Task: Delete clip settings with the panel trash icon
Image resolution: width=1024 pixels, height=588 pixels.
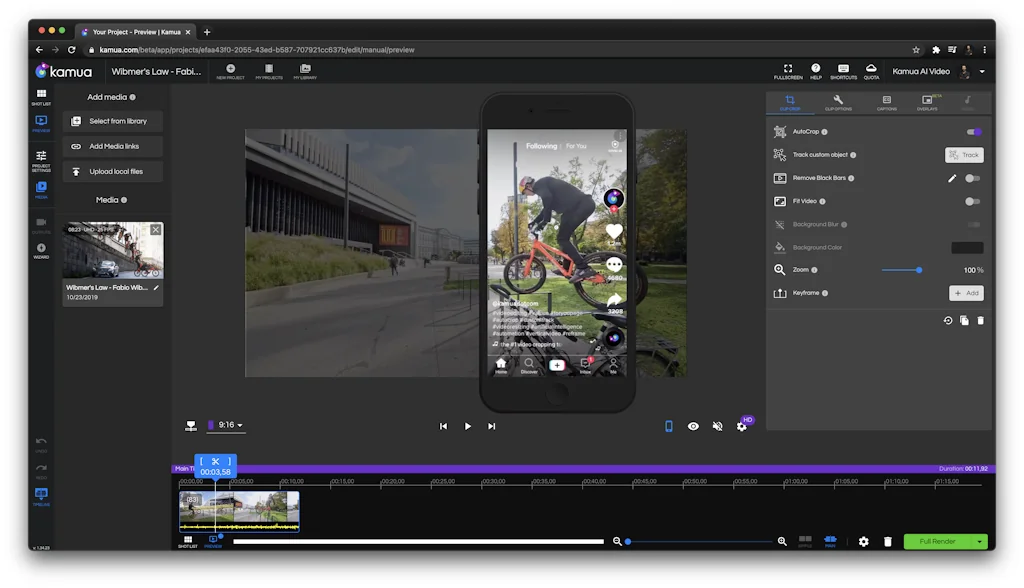Action: (x=980, y=320)
